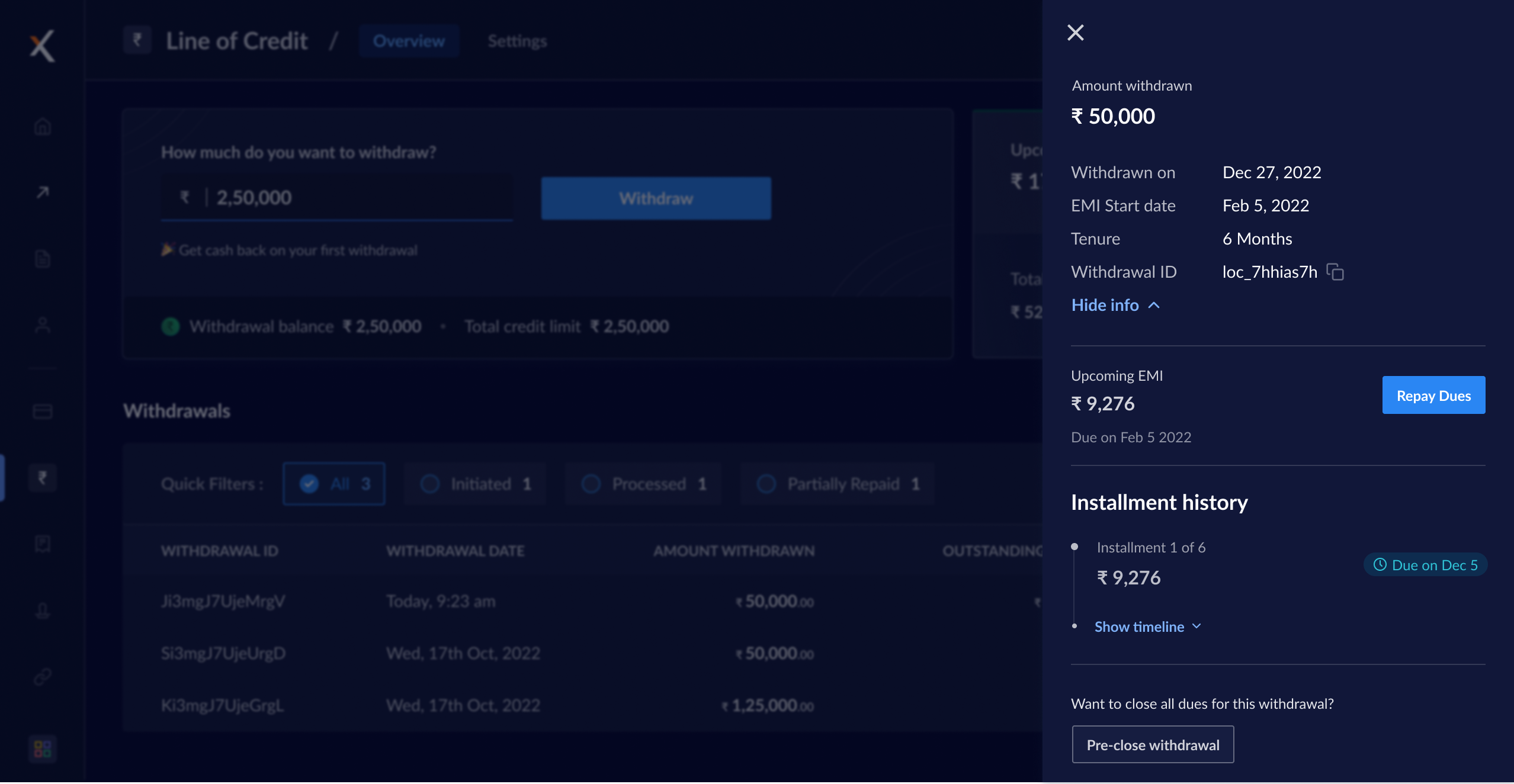Switch to the Settings tab
This screenshot has width=1514, height=784.
[516, 40]
